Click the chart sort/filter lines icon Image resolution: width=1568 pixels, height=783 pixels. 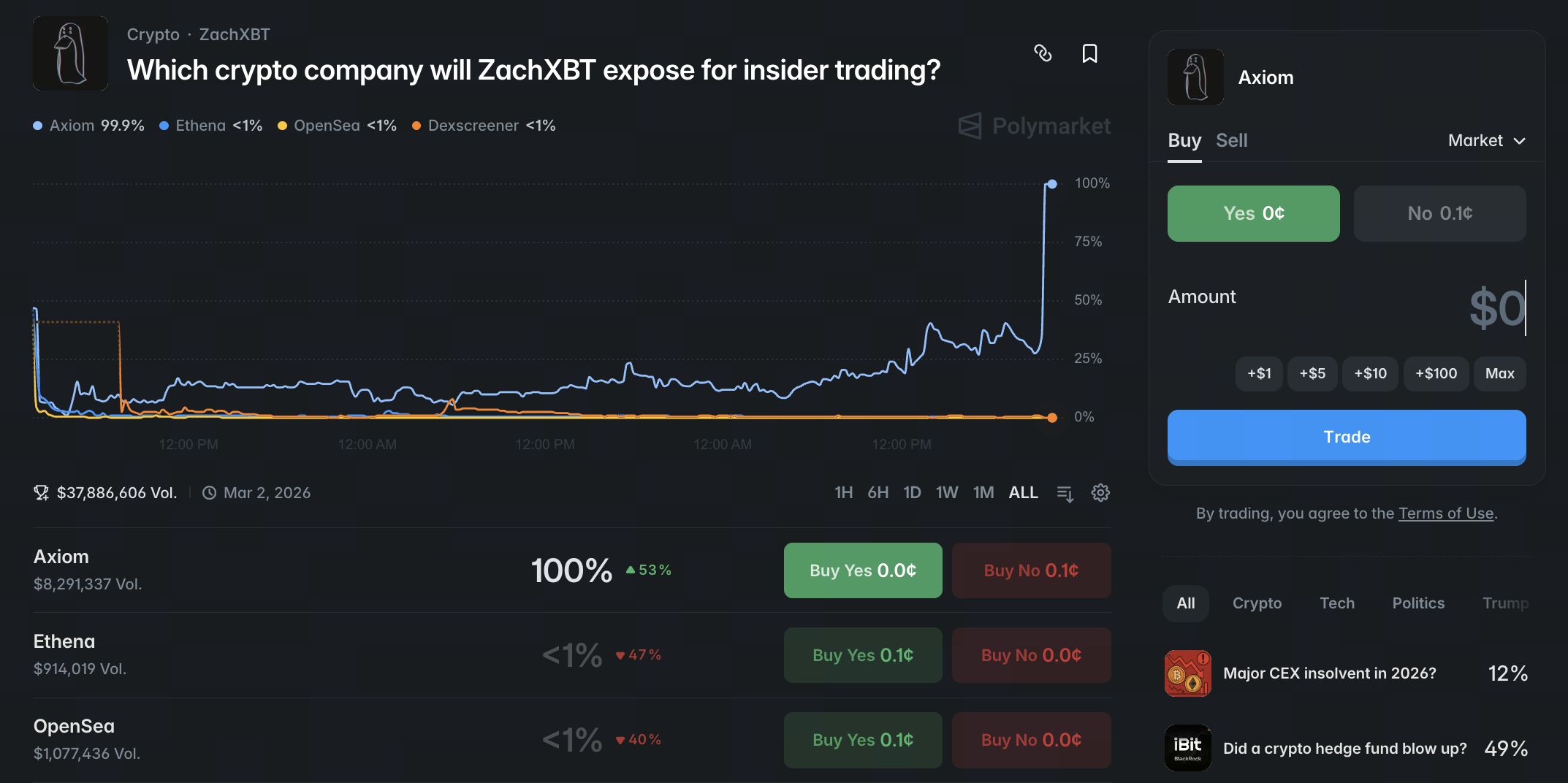pyautogui.click(x=1065, y=494)
